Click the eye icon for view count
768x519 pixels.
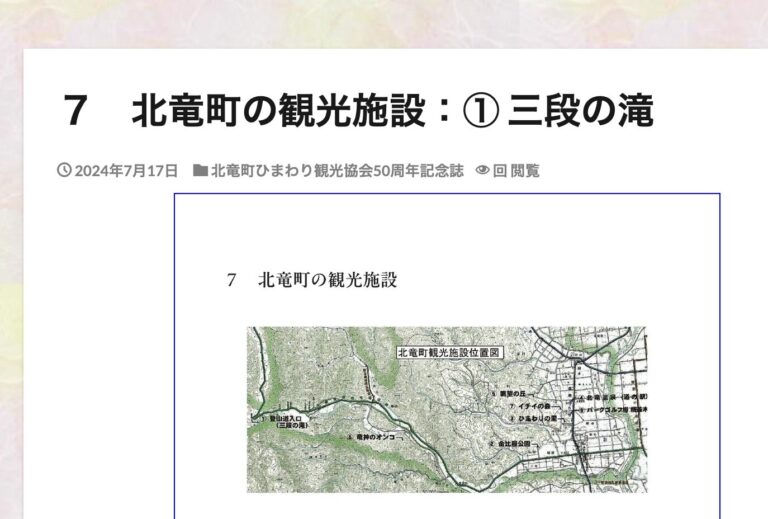(x=482, y=171)
